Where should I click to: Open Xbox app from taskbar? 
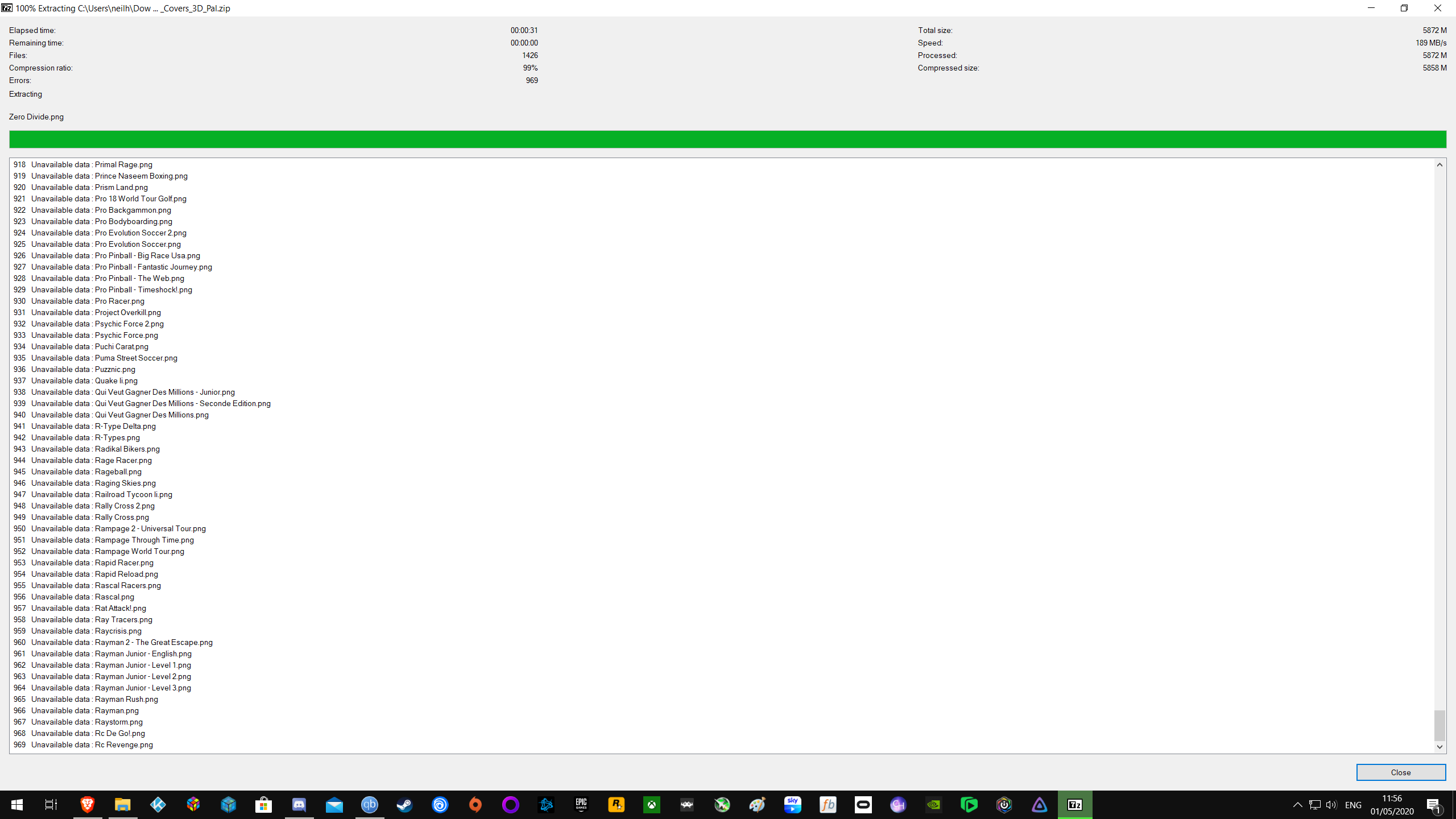click(652, 805)
